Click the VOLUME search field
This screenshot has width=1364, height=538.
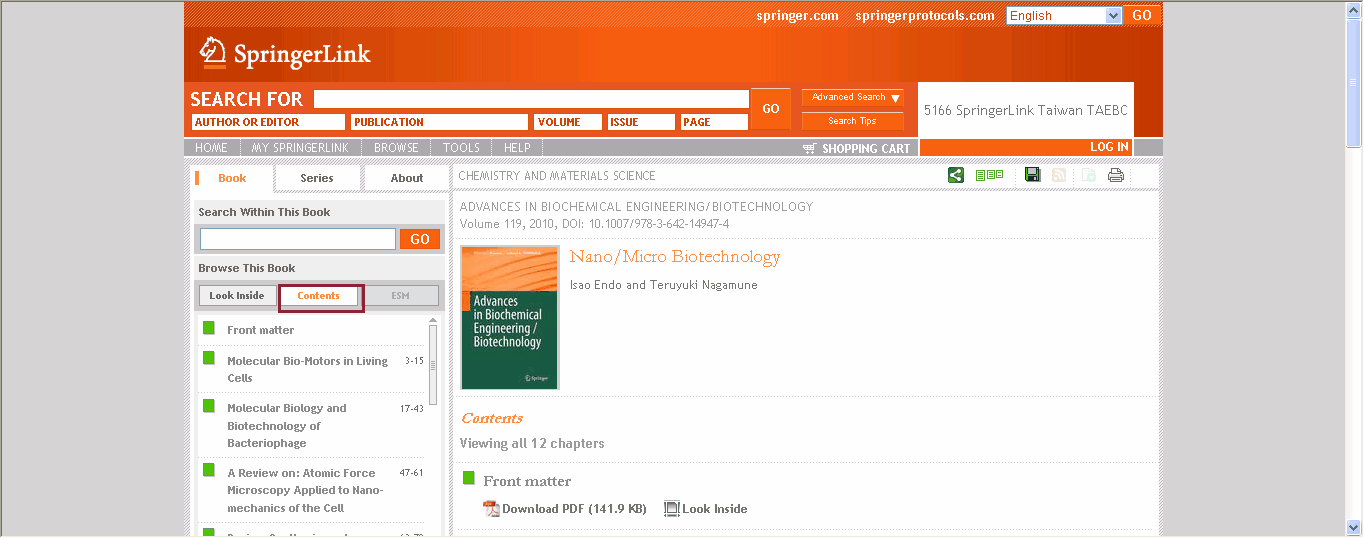[x=568, y=122]
